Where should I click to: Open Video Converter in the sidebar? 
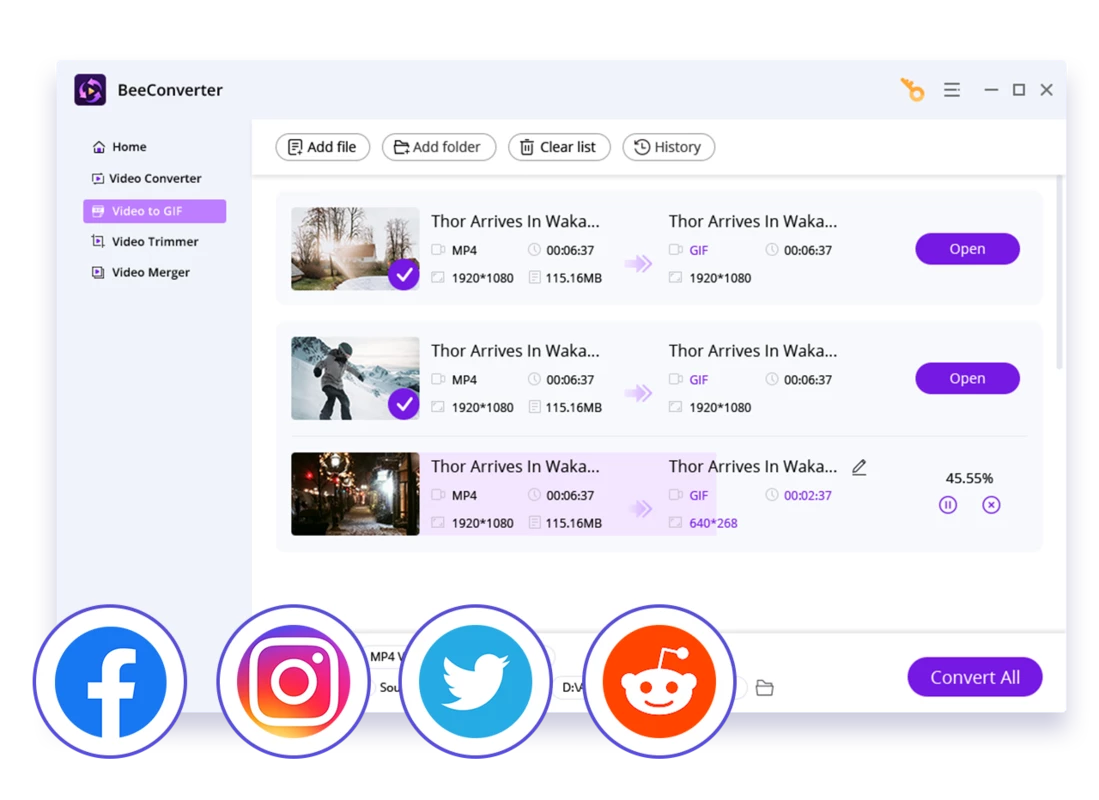[146, 178]
